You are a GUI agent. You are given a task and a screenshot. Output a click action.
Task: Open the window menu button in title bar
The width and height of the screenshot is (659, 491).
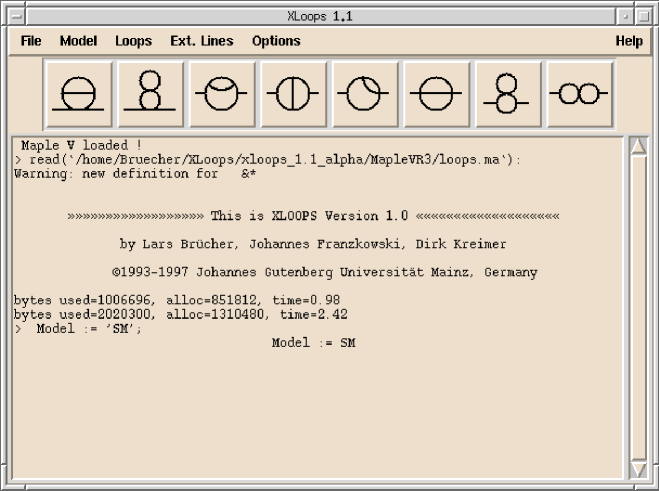[17, 16]
